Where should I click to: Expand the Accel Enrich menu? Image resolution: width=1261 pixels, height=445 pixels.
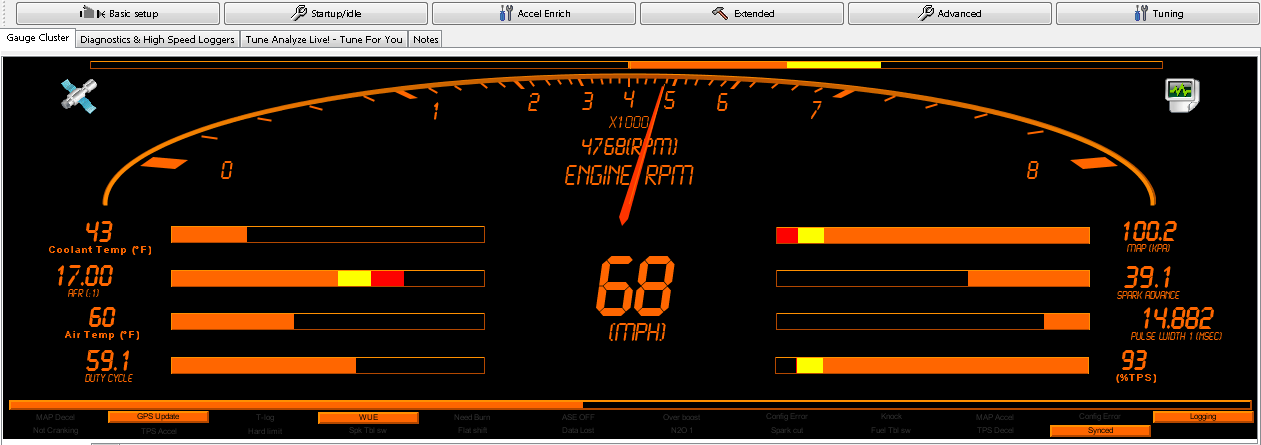tap(534, 14)
